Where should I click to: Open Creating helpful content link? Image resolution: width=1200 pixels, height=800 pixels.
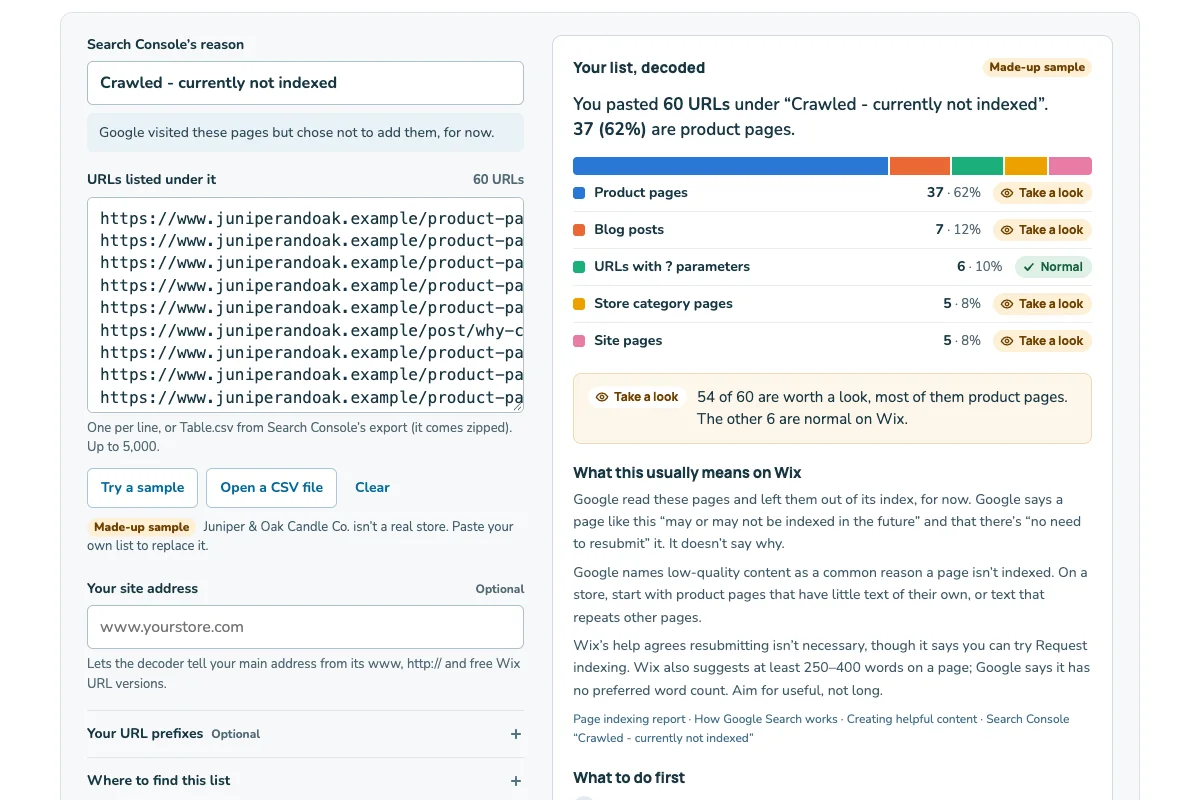pyautogui.click(x=912, y=719)
